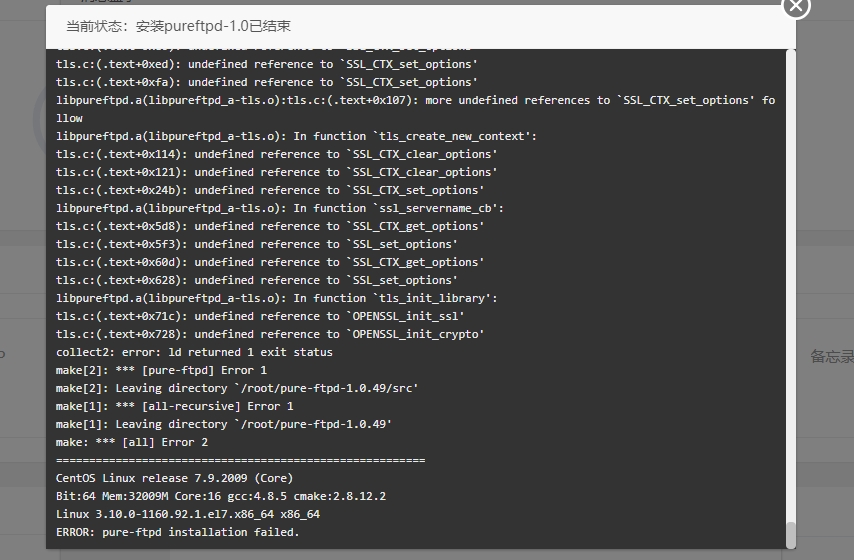Click the partially hidden 备忘录 label

click(832, 356)
